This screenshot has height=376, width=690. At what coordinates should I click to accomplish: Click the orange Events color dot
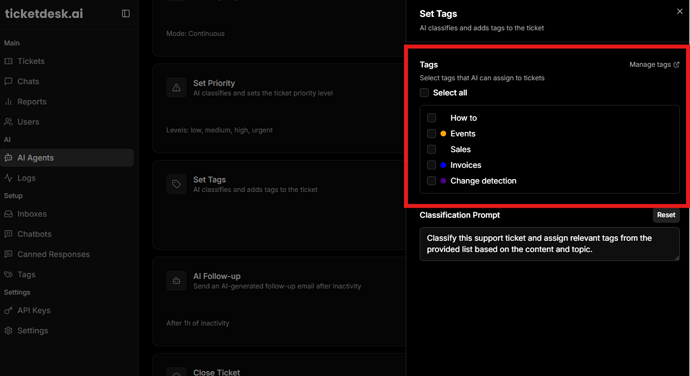click(x=443, y=133)
